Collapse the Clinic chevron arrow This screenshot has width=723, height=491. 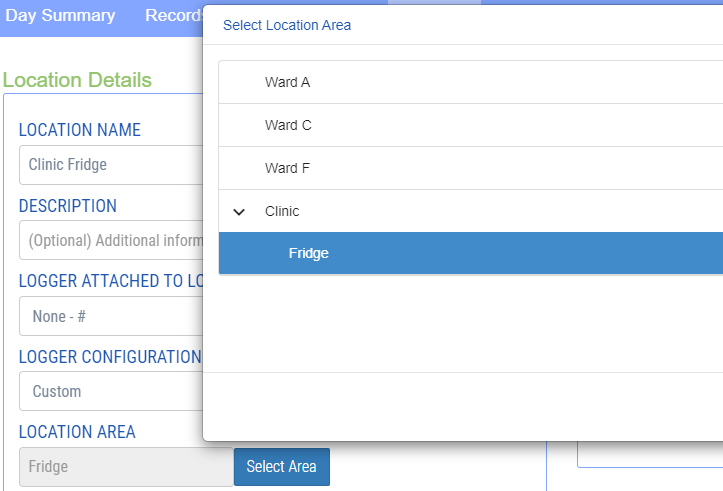click(x=239, y=212)
